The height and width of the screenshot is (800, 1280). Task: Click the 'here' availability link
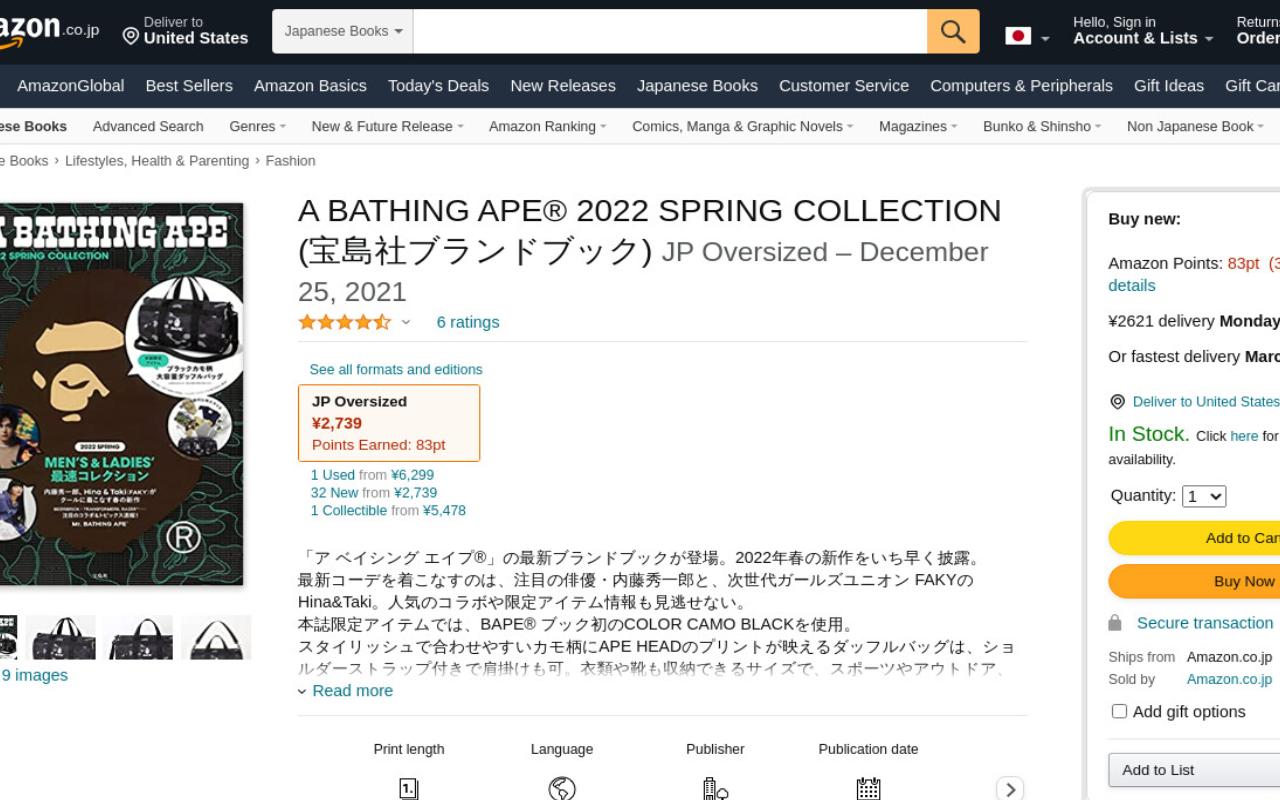pyautogui.click(x=1244, y=436)
